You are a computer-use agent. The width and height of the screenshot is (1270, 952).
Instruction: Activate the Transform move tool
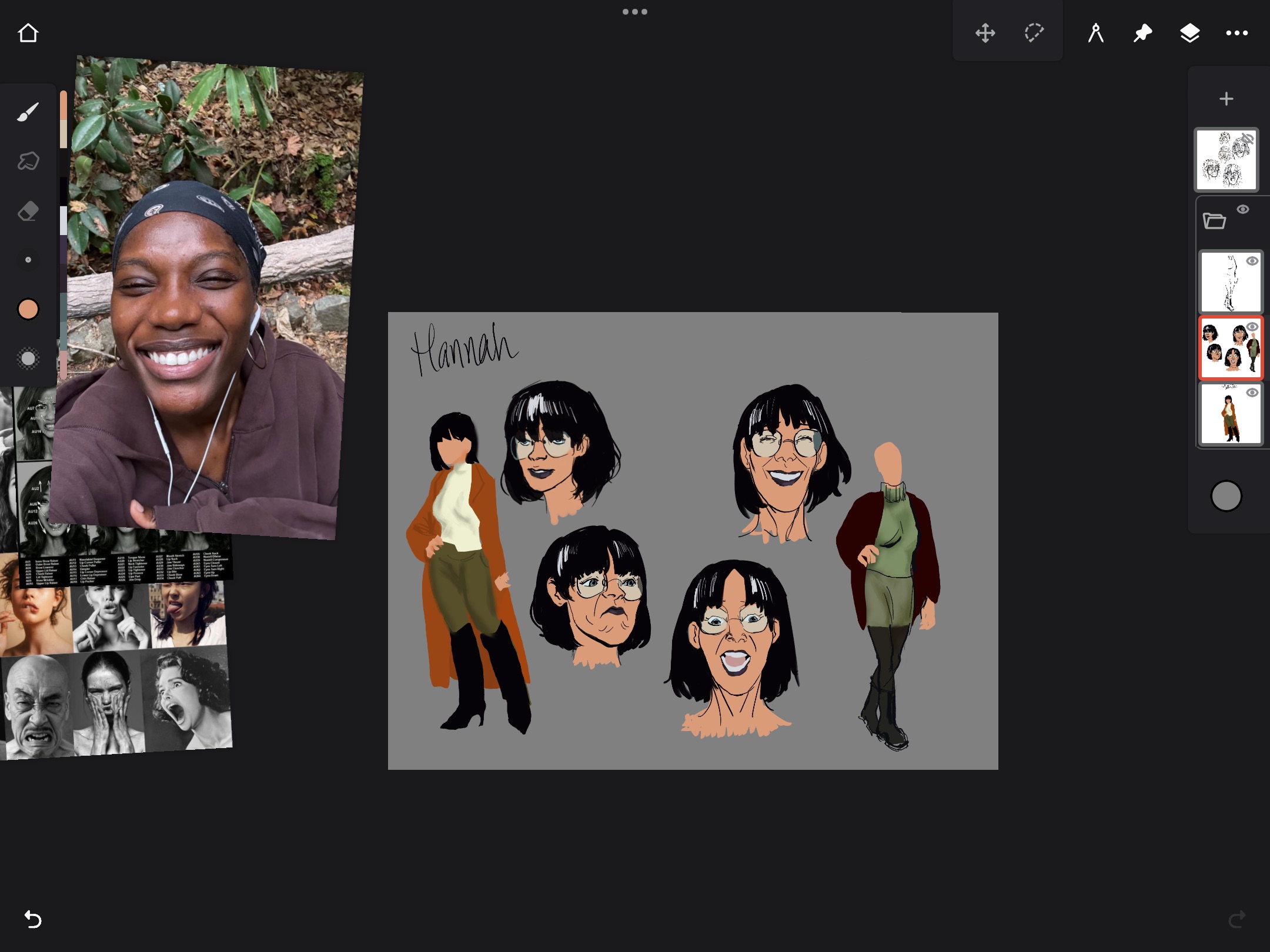click(x=985, y=33)
